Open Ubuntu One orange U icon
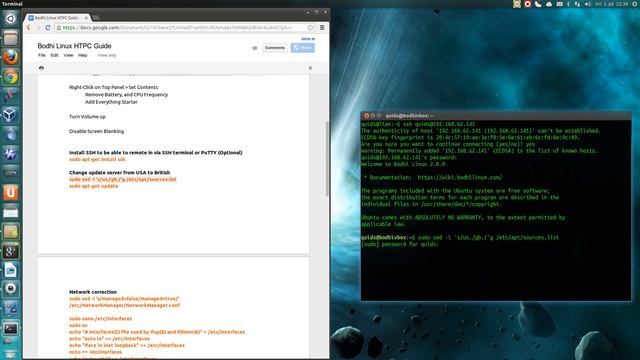This screenshot has width=640, height=360. point(11,192)
